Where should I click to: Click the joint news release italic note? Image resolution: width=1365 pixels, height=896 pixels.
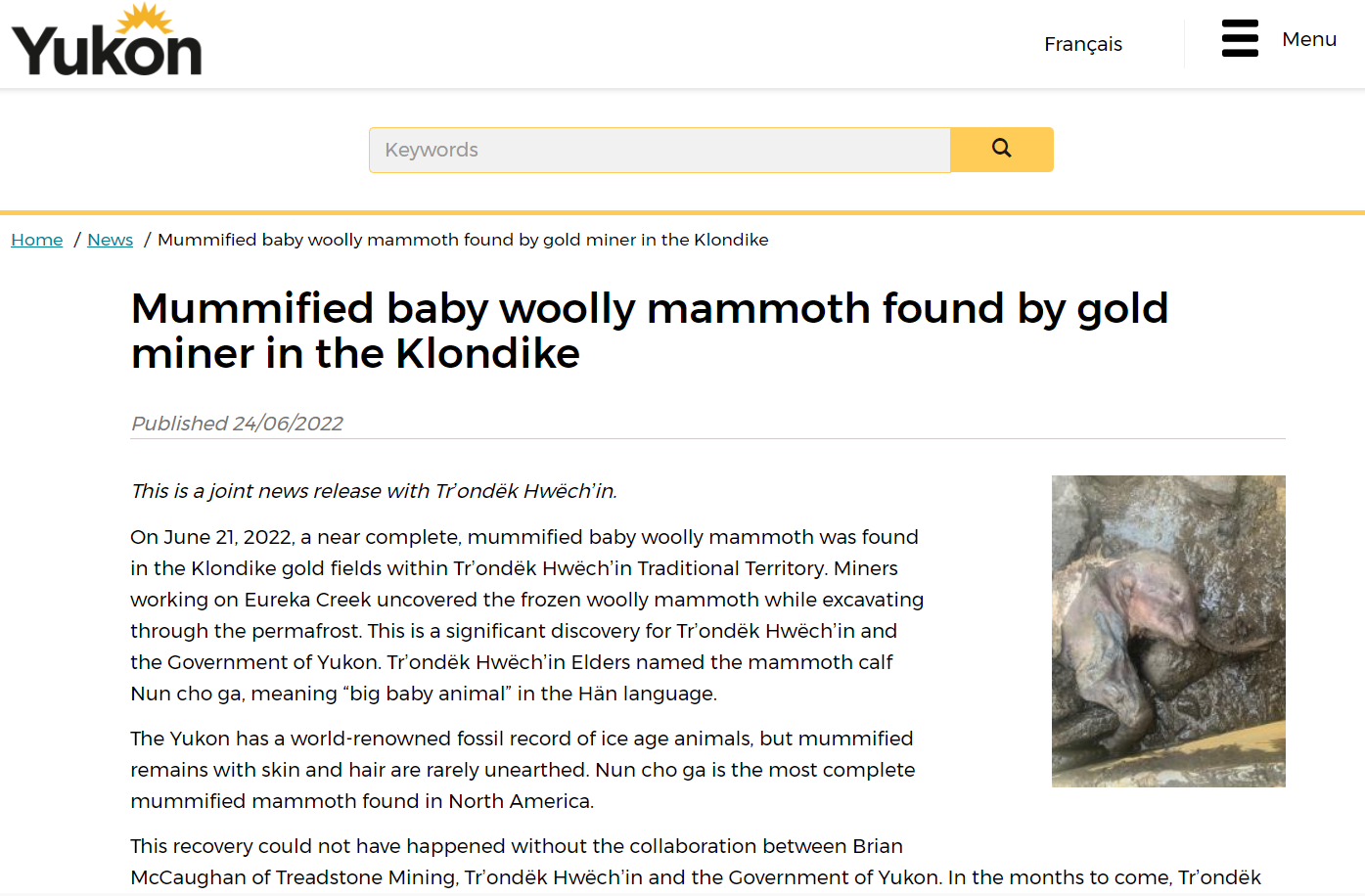click(374, 491)
